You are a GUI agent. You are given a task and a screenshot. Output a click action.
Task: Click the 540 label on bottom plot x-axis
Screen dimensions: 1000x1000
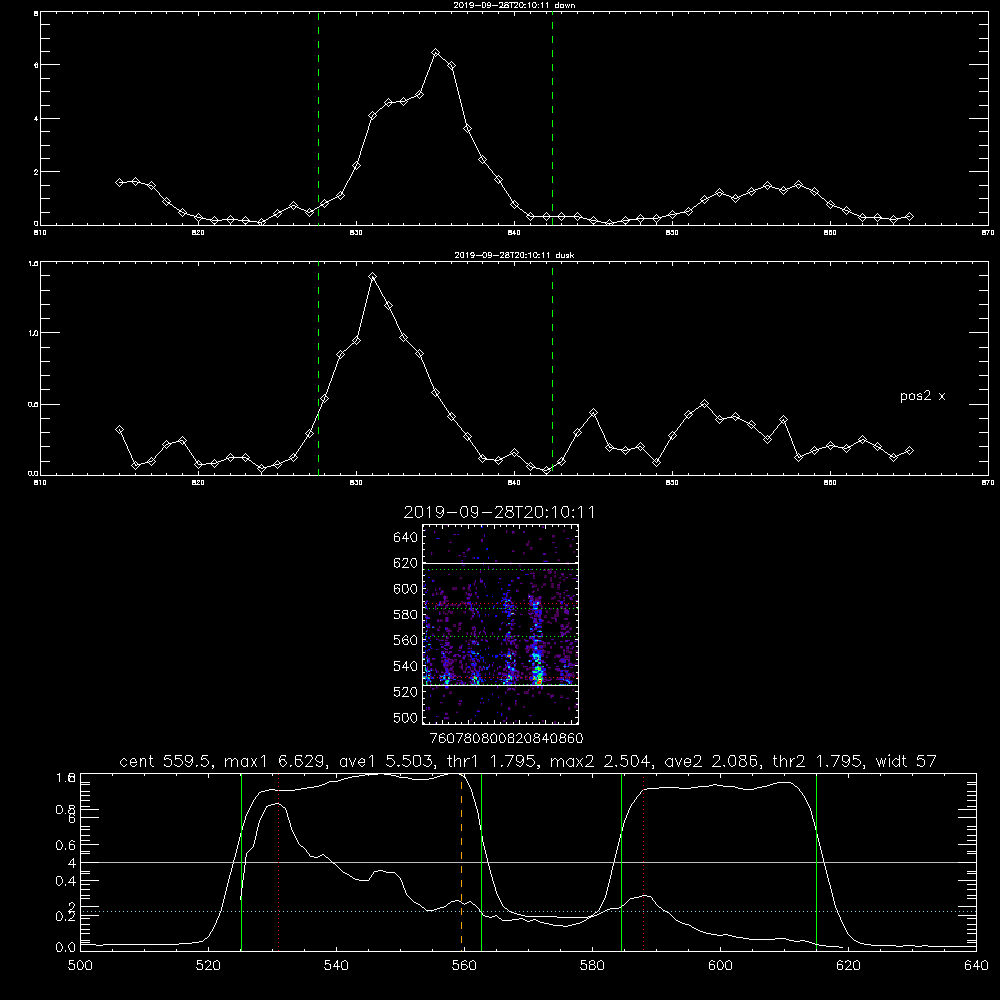pos(336,966)
